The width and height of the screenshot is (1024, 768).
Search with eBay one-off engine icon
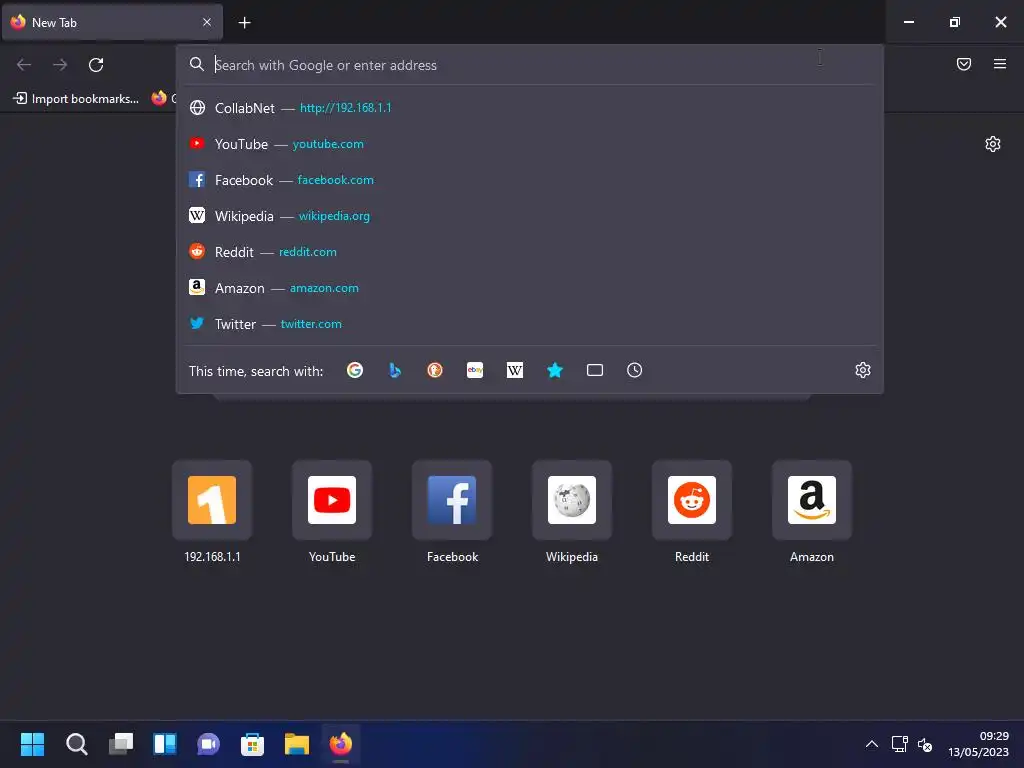coord(475,370)
